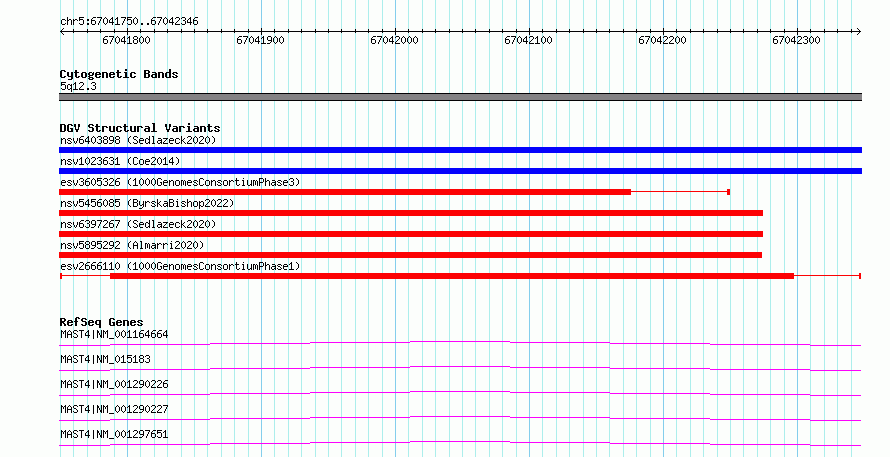This screenshot has width=890, height=457.
Task: Open the DGV Structural Variants track heading
Action: pyautogui.click(x=140, y=128)
